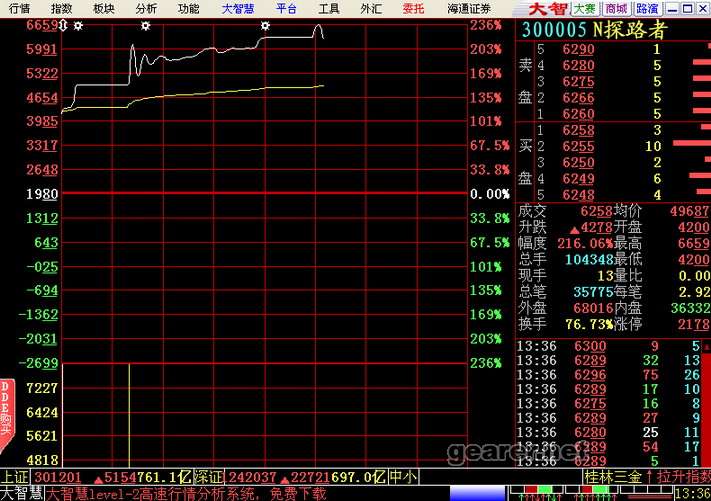The width and height of the screenshot is (711, 501).
Task: Click the 0.00% axis label
Action: (490, 194)
